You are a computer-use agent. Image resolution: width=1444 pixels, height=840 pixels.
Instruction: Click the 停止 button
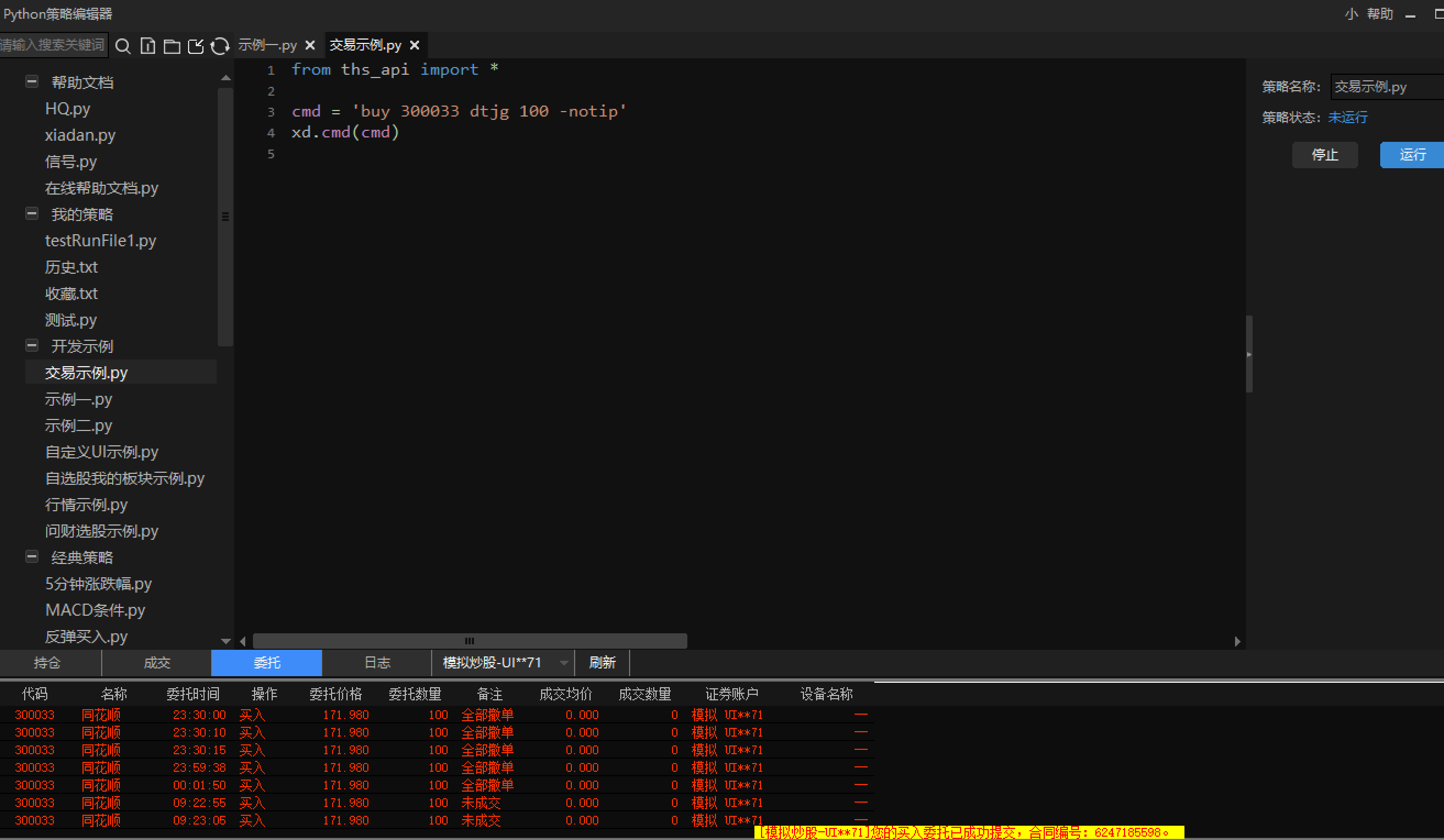(1325, 154)
